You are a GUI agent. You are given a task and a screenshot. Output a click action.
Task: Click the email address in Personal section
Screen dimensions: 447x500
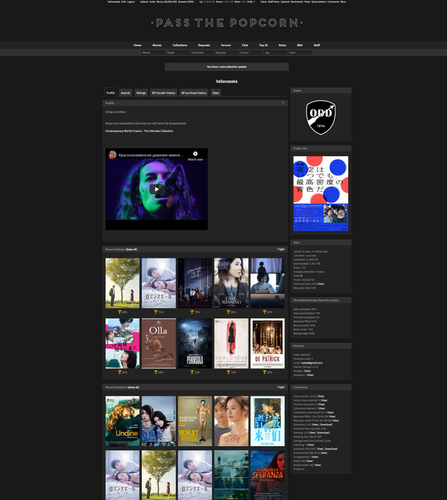click(312, 363)
